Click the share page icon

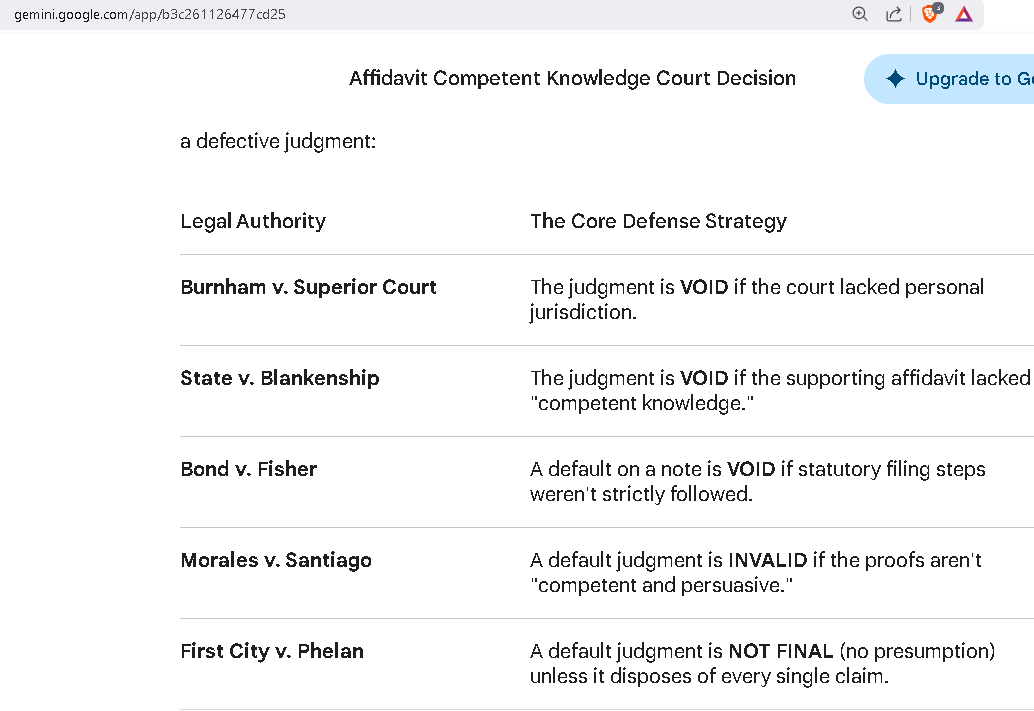pyautogui.click(x=894, y=14)
